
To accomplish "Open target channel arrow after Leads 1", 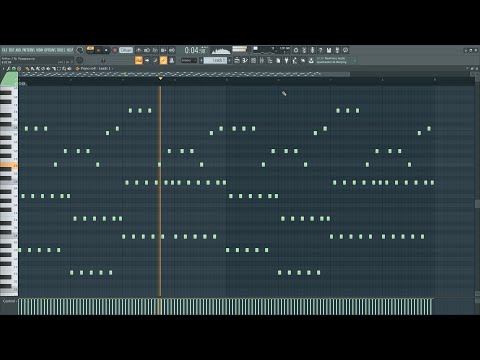I will tap(112, 68).
